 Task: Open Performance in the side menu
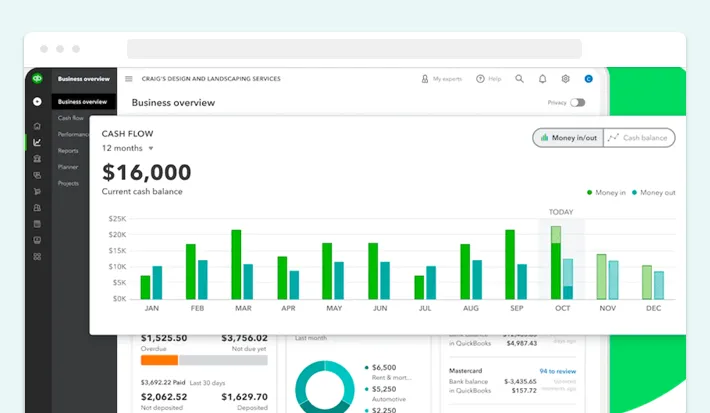pyautogui.click(x=73, y=134)
